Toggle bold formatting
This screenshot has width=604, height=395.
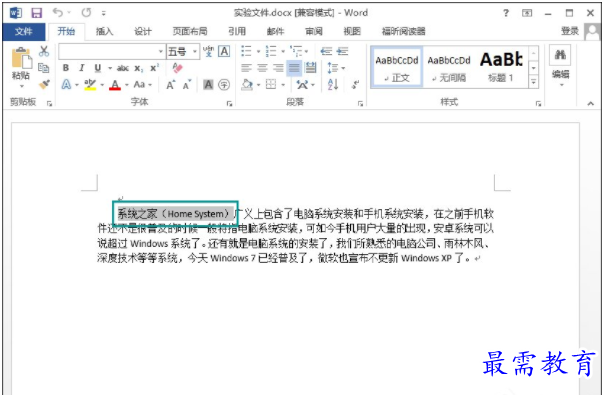[66, 68]
